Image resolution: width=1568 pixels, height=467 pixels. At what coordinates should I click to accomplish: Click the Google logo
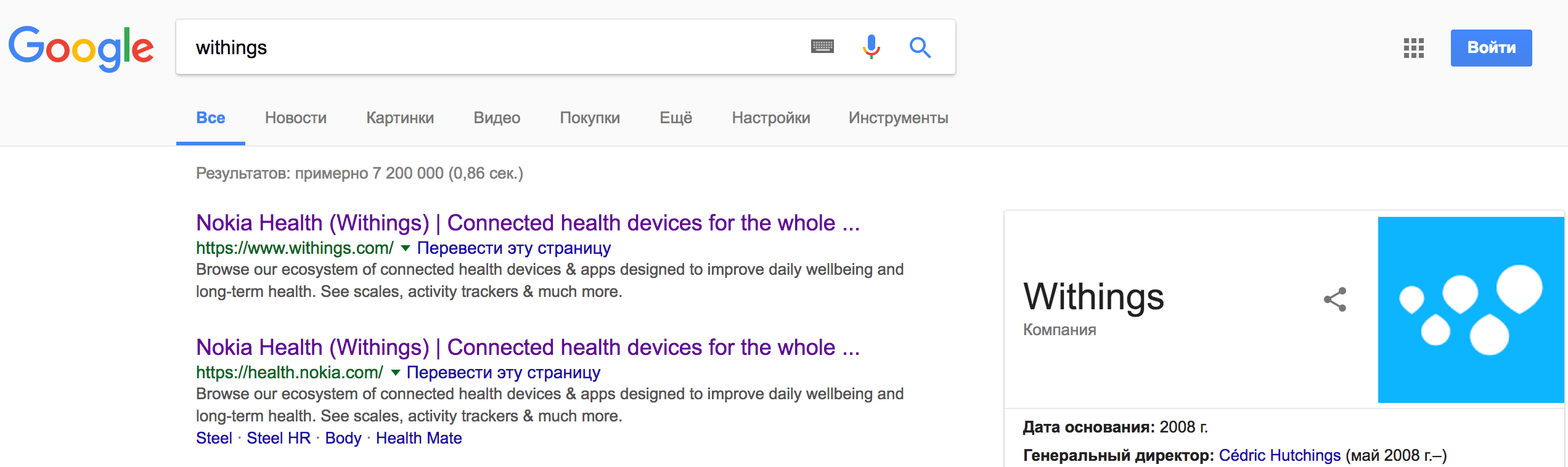(81, 47)
